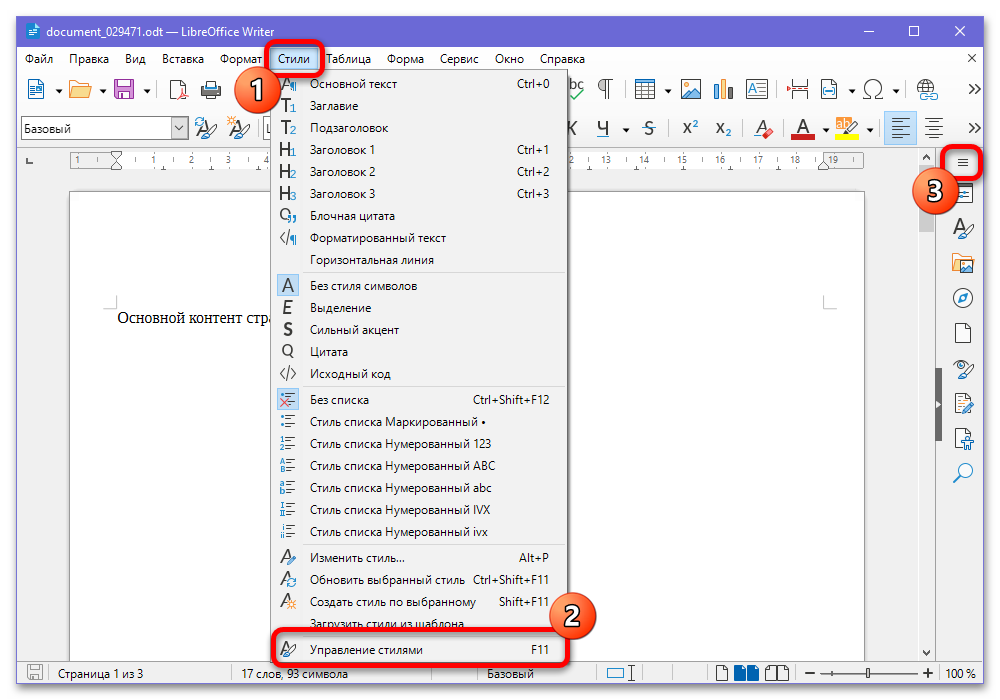
Task: Expand the highlighting color dropdown arrow
Action: pos(870,129)
